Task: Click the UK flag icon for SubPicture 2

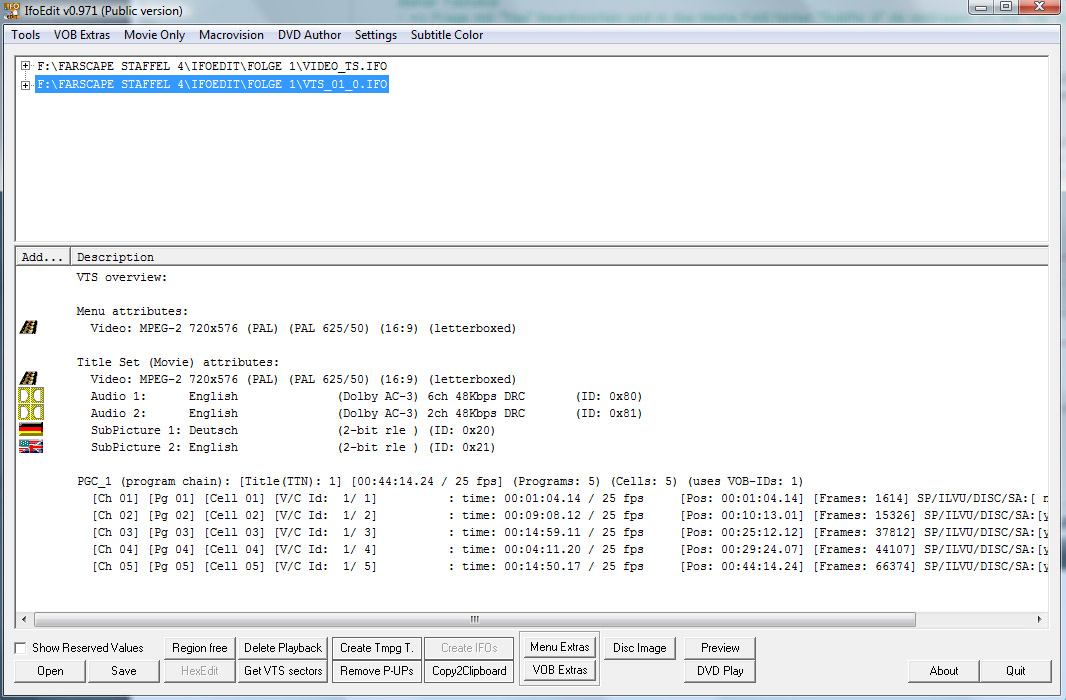Action: coord(30,447)
